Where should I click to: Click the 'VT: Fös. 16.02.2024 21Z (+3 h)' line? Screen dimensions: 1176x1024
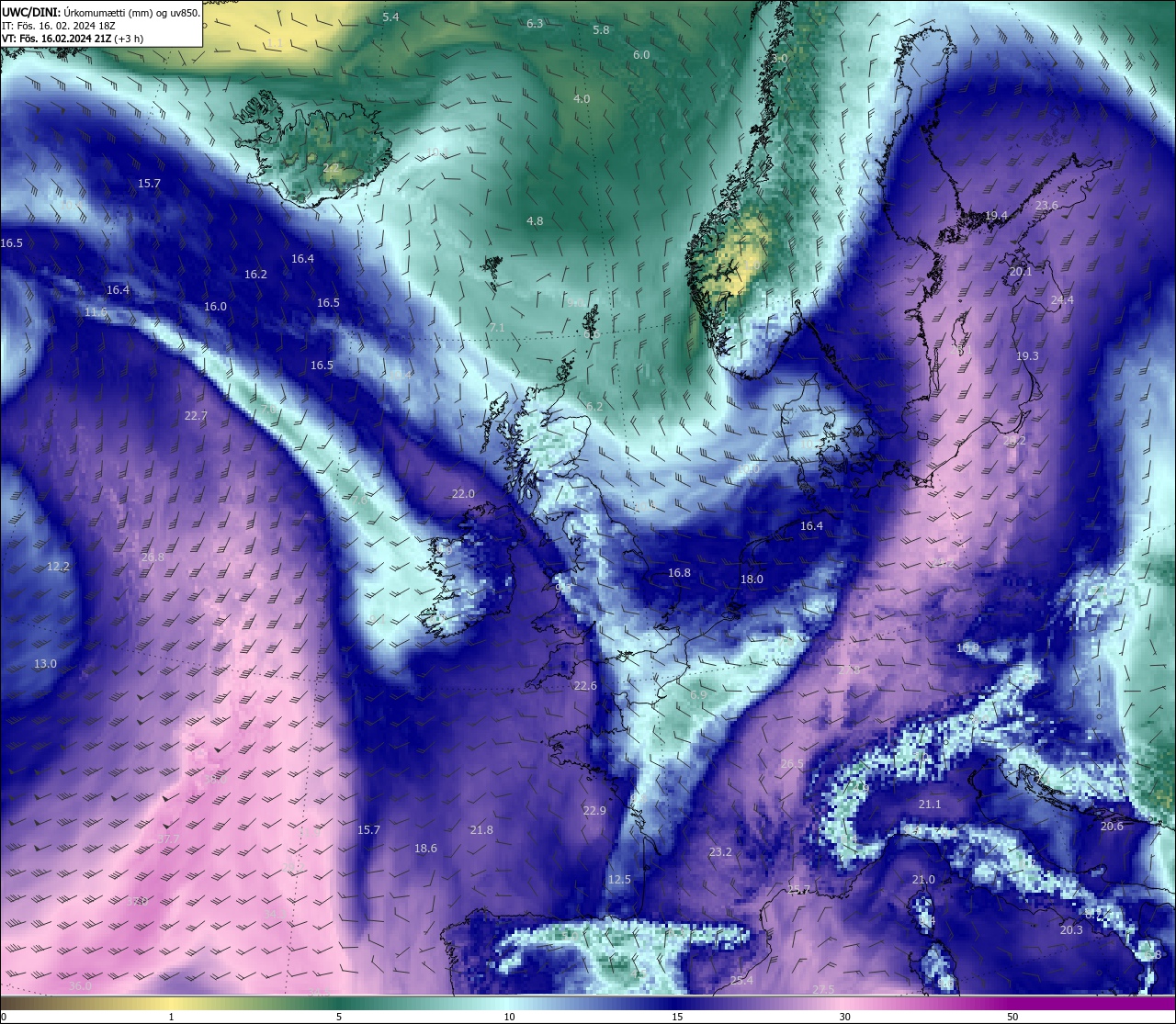(x=73, y=39)
